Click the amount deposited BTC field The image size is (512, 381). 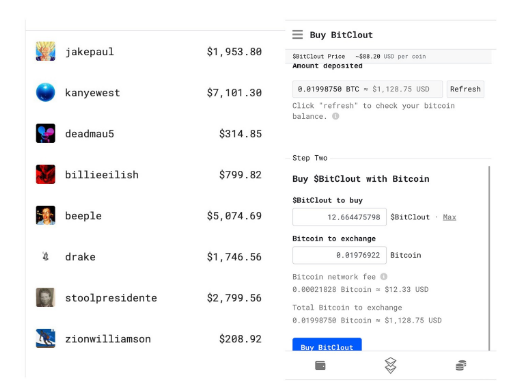[367, 89]
